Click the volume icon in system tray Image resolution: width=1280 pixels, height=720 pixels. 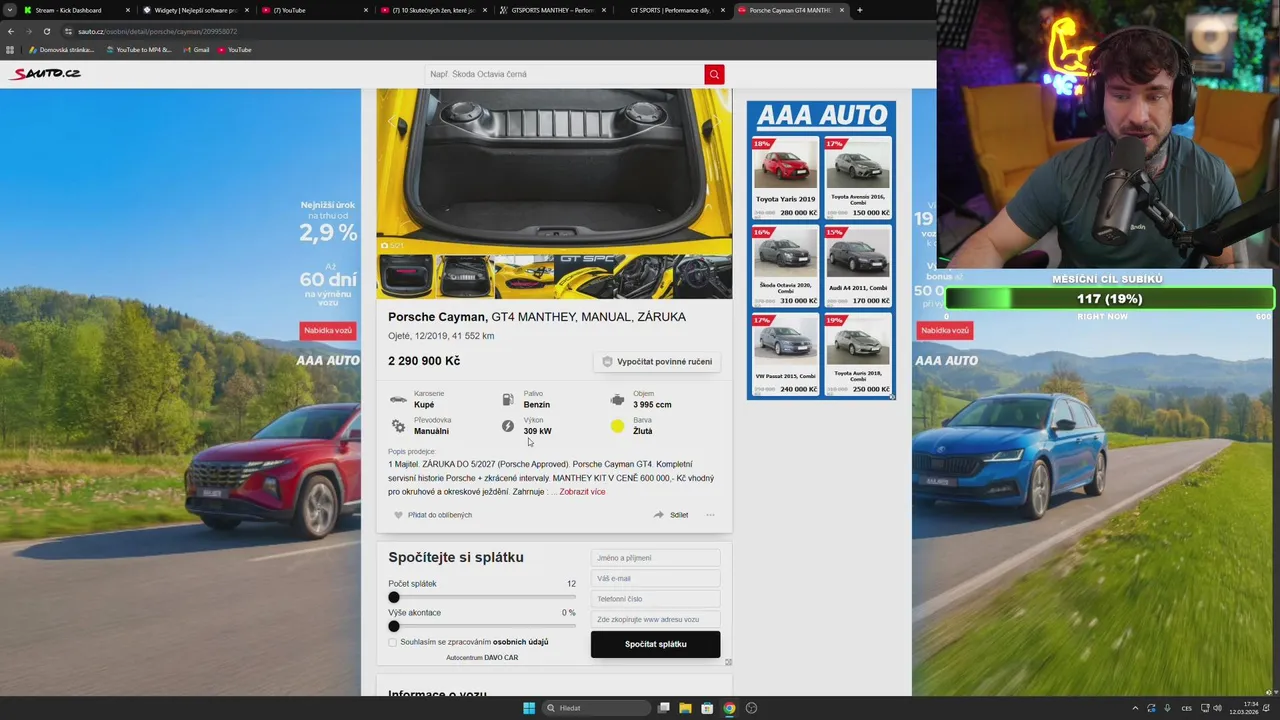point(1217,708)
